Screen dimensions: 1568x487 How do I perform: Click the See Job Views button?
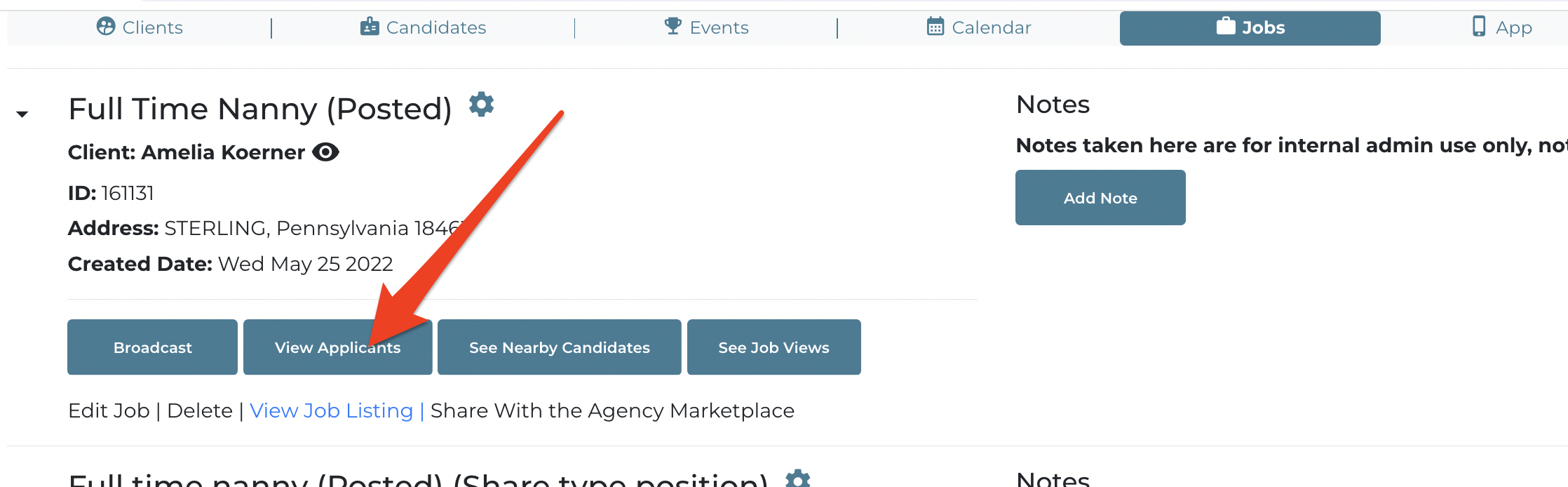click(x=774, y=347)
